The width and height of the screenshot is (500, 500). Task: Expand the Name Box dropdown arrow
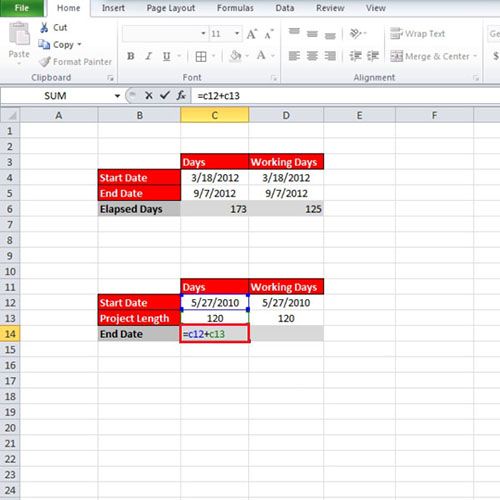117,96
